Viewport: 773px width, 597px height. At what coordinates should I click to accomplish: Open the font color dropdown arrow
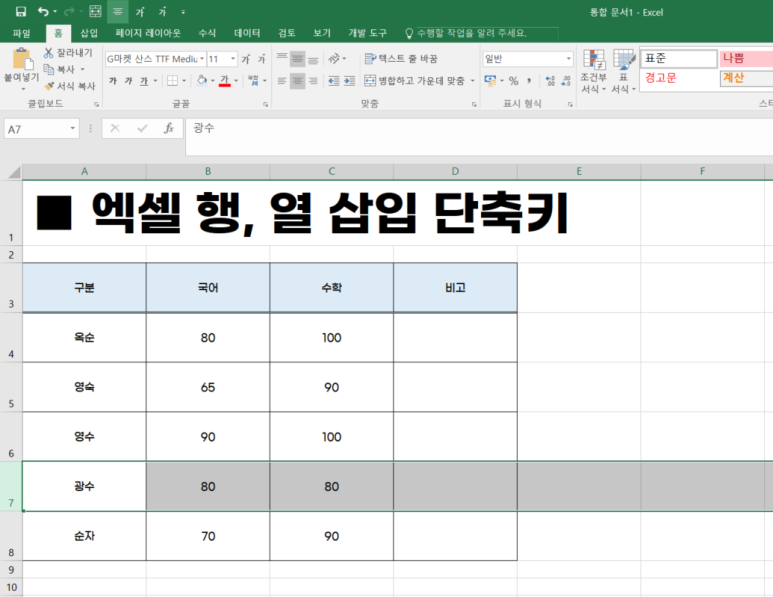pos(236,81)
